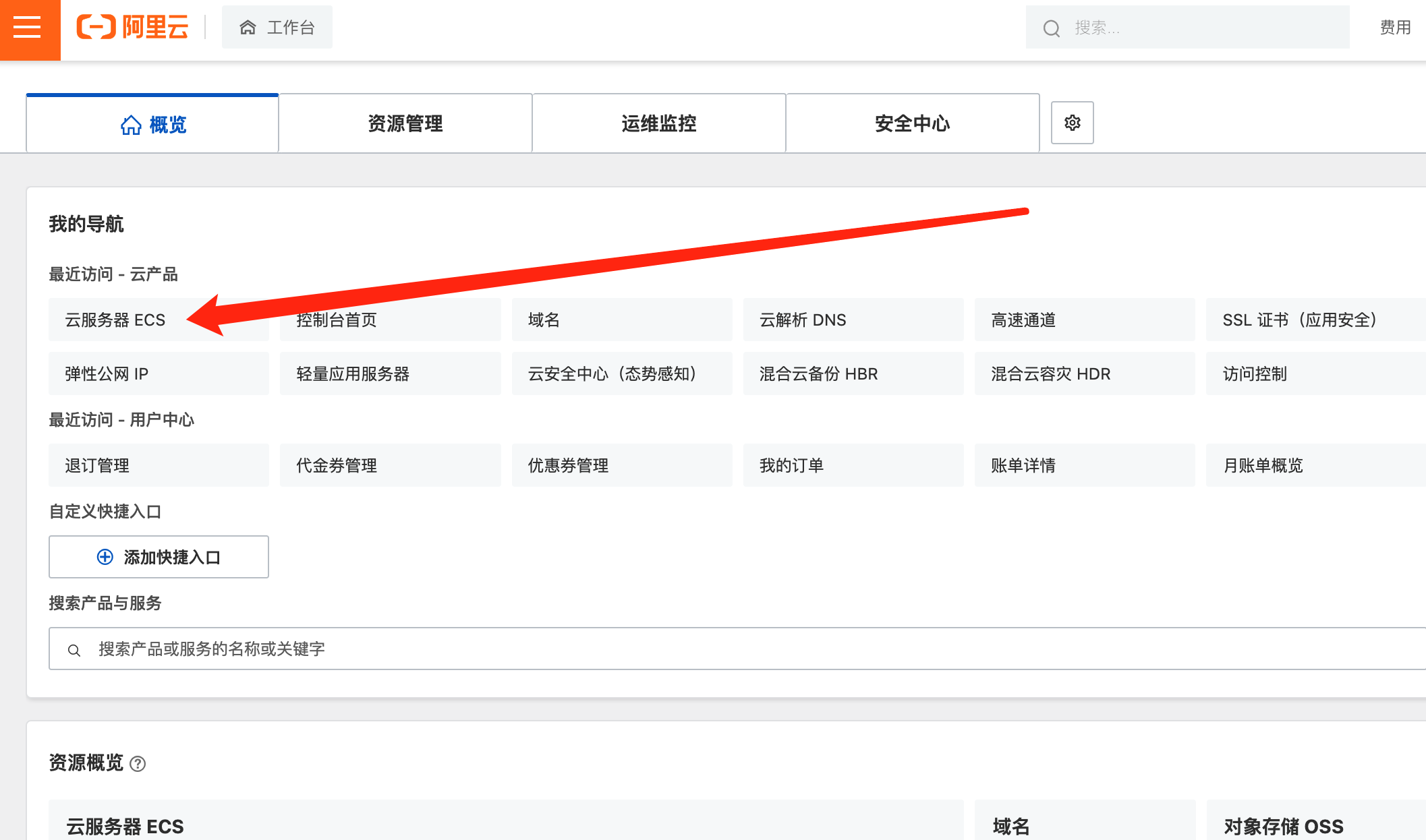Switch to the 资源管理 tab
1426x840 pixels.
click(405, 123)
